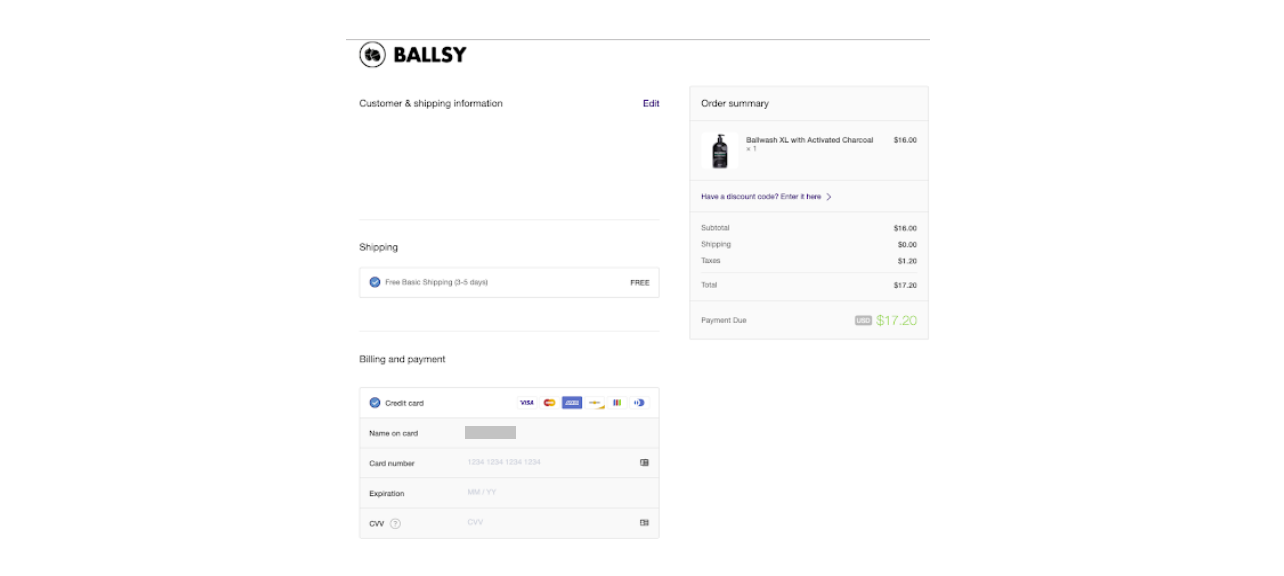This screenshot has height=576, width=1284.
Task: Click the Discover card icon
Action: pos(595,403)
